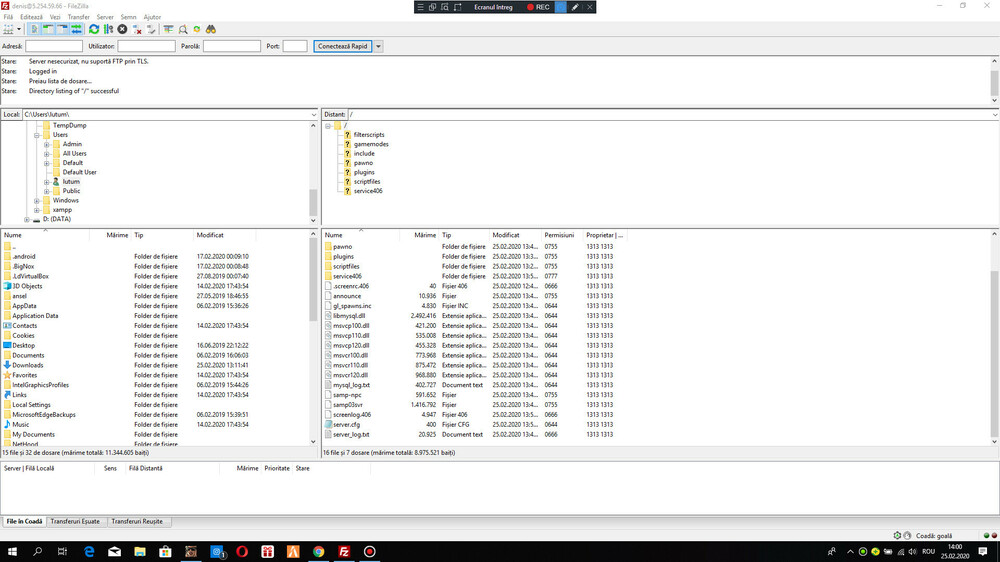
Task: Click the Windows Start button
Action: tap(12, 552)
